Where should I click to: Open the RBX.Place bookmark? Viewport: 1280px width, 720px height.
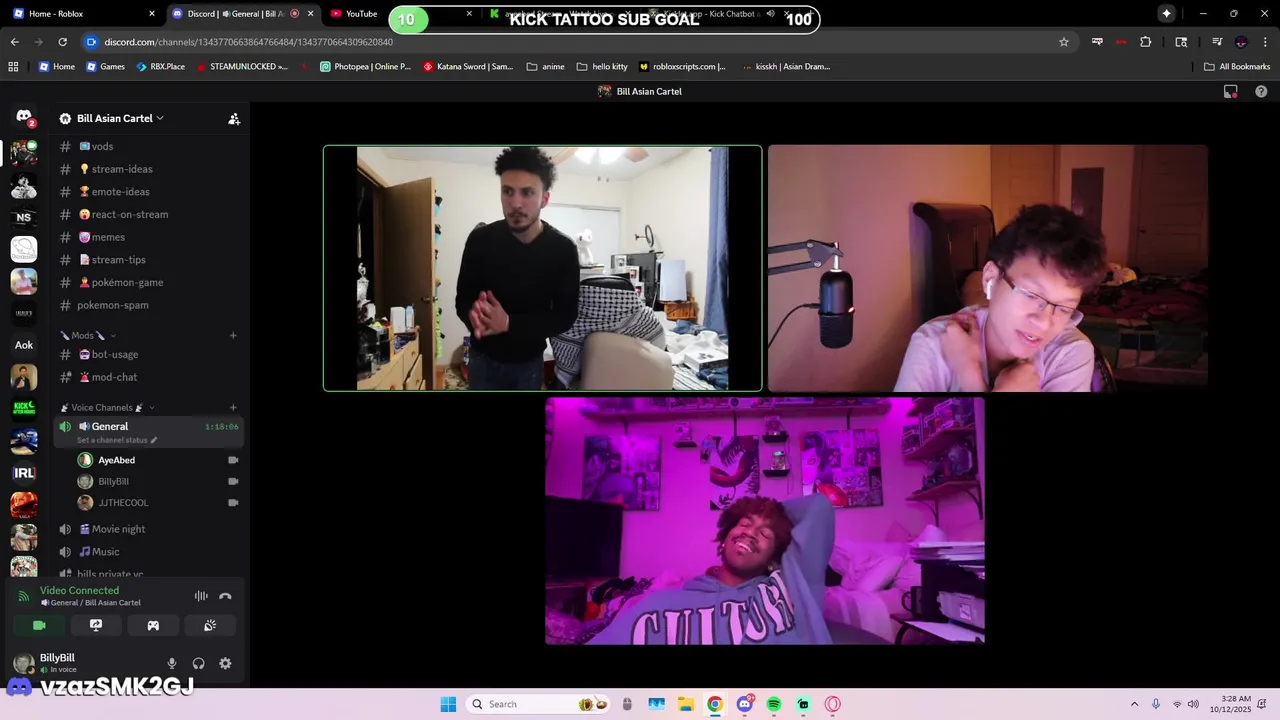coord(159,67)
